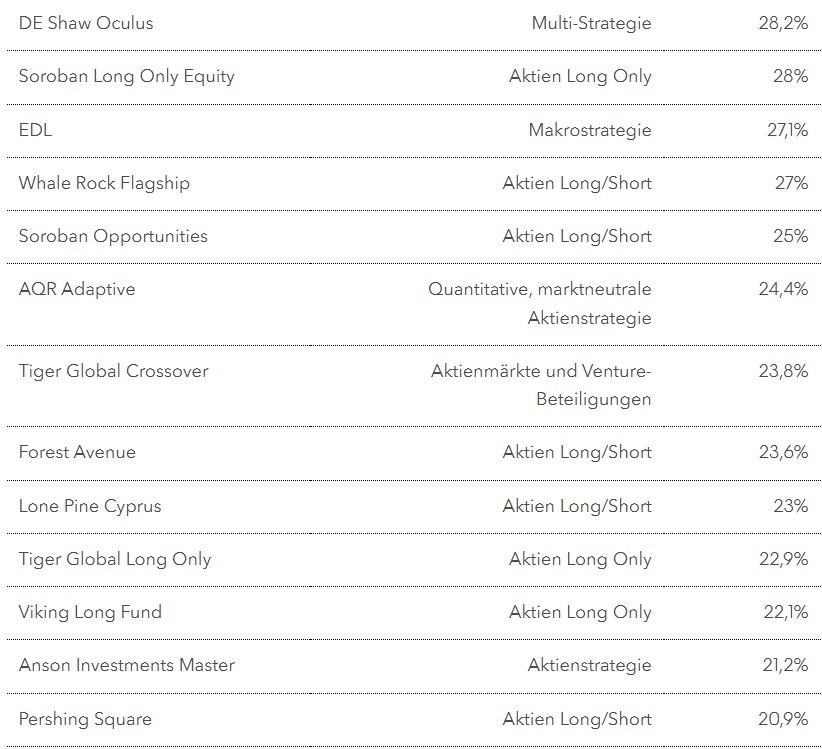This screenshot has width=822, height=749.
Task: Click the Multi-Strategie strategy label
Action: click(591, 23)
